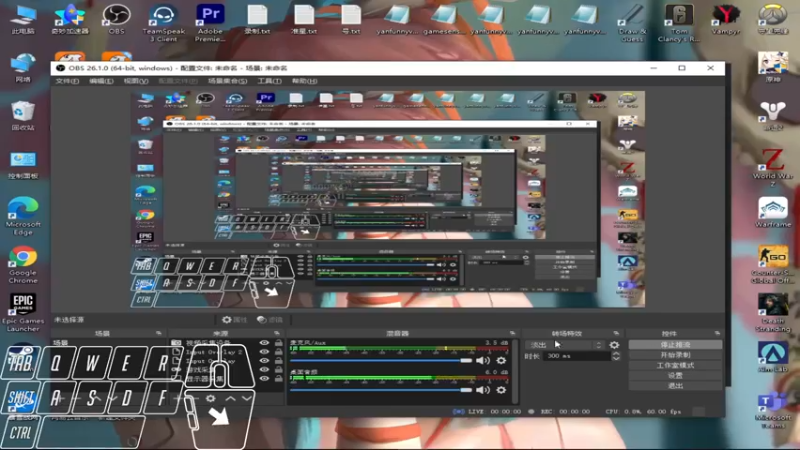800x450 pixels.
Task: Toggle the lock on 视频采集设备 source
Action: [x=278, y=343]
